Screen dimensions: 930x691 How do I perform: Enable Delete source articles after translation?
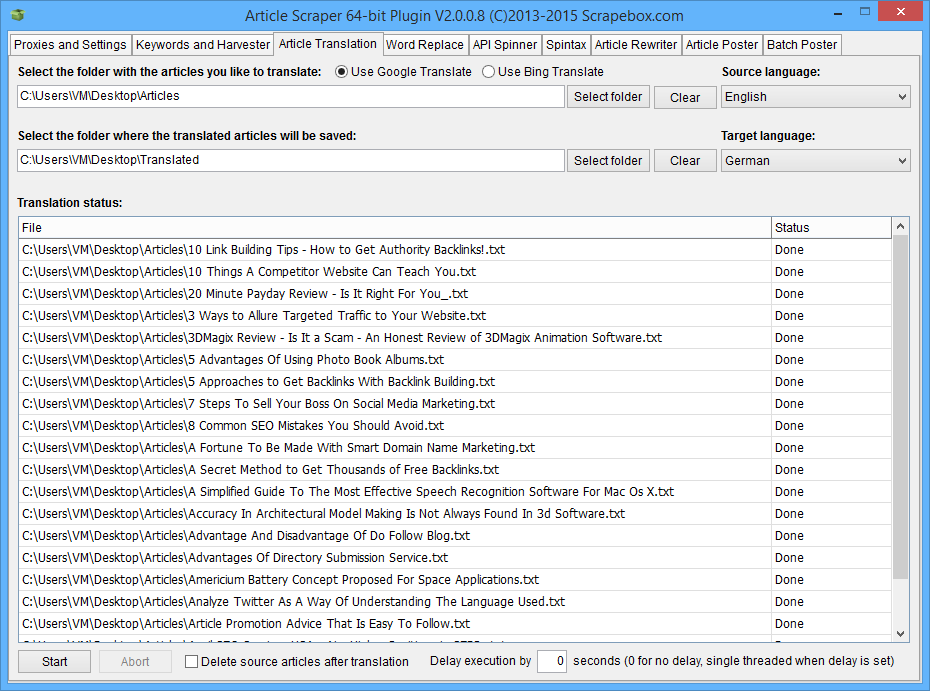tap(192, 662)
